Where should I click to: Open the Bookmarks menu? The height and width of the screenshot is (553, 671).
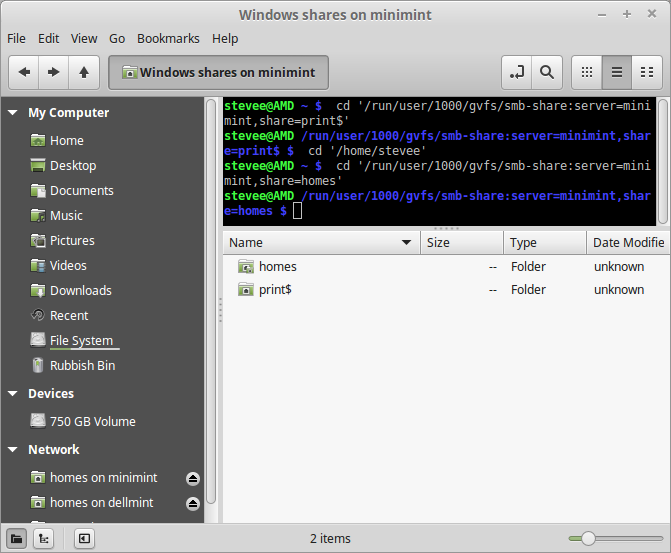pyautogui.click(x=168, y=38)
